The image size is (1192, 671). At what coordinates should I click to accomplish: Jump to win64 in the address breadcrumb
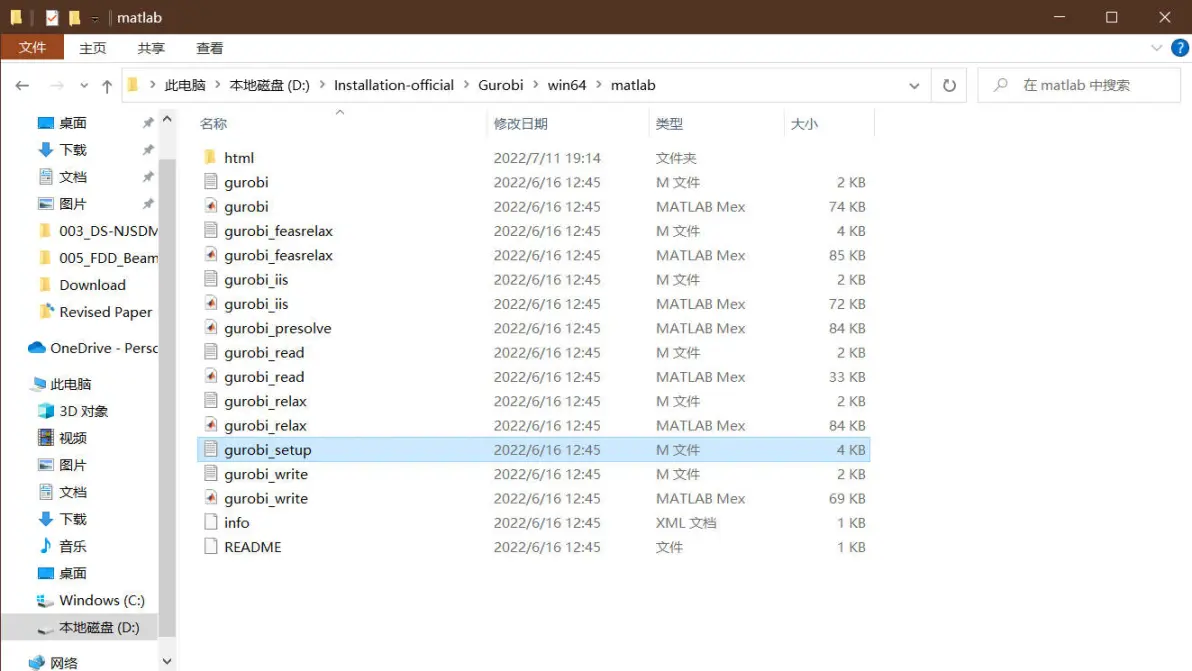click(x=566, y=85)
